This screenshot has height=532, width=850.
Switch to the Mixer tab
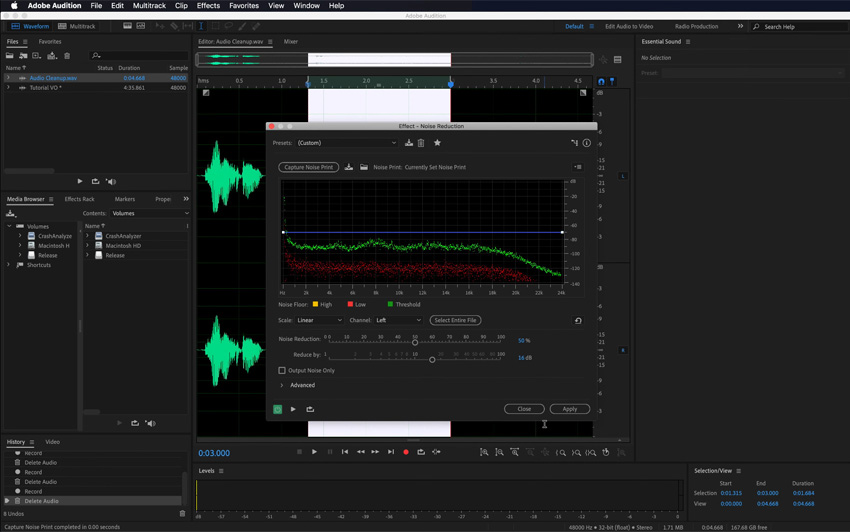tap(291, 41)
